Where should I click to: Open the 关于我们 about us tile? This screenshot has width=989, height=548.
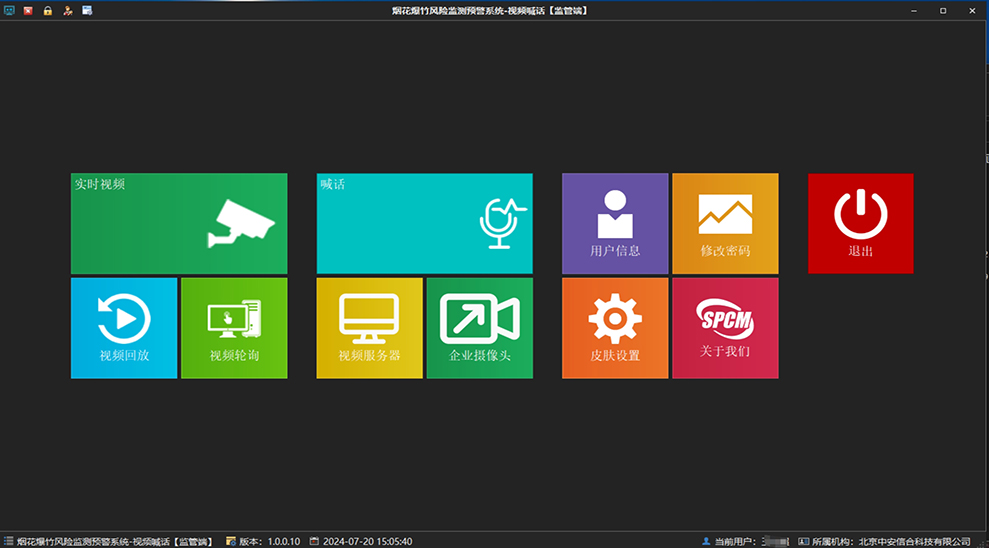click(x=725, y=328)
